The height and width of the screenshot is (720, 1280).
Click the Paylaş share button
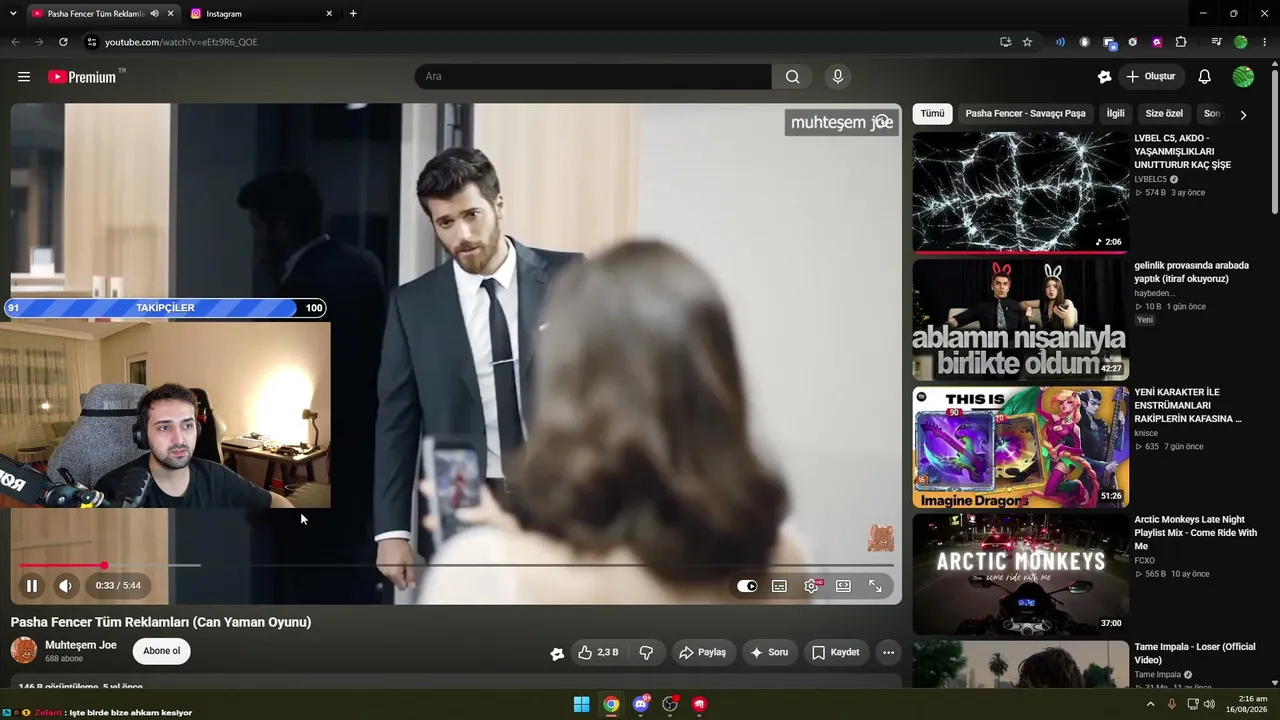tap(702, 652)
